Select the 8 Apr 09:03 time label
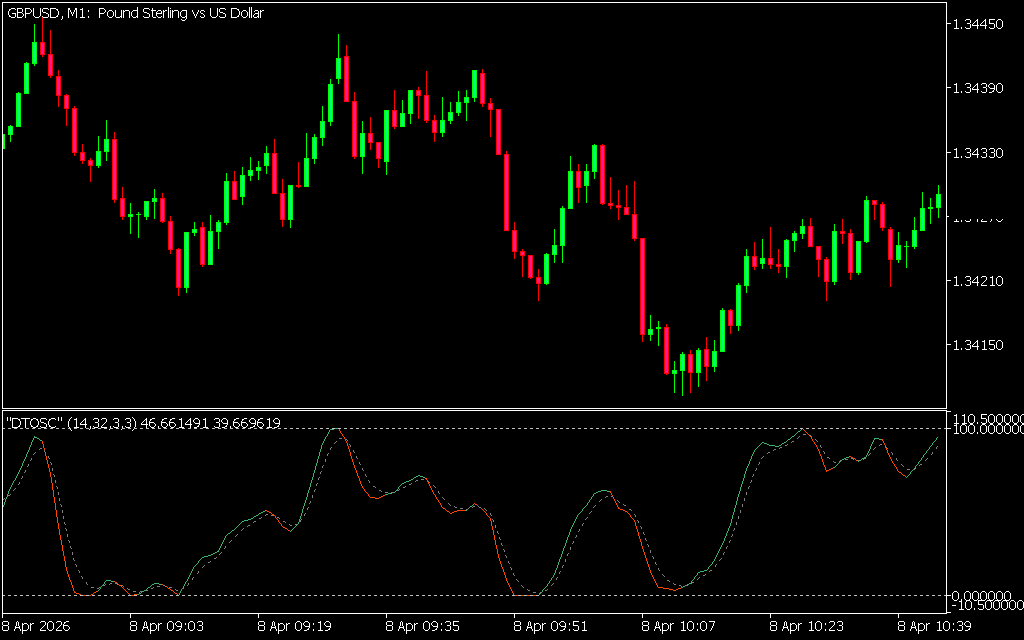The image size is (1024, 640). (x=165, y=626)
